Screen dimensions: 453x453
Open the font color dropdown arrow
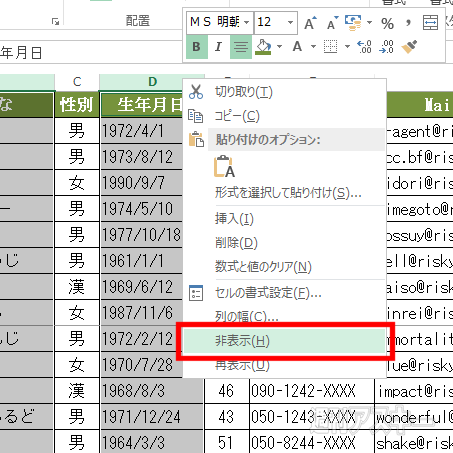[x=313, y=47]
